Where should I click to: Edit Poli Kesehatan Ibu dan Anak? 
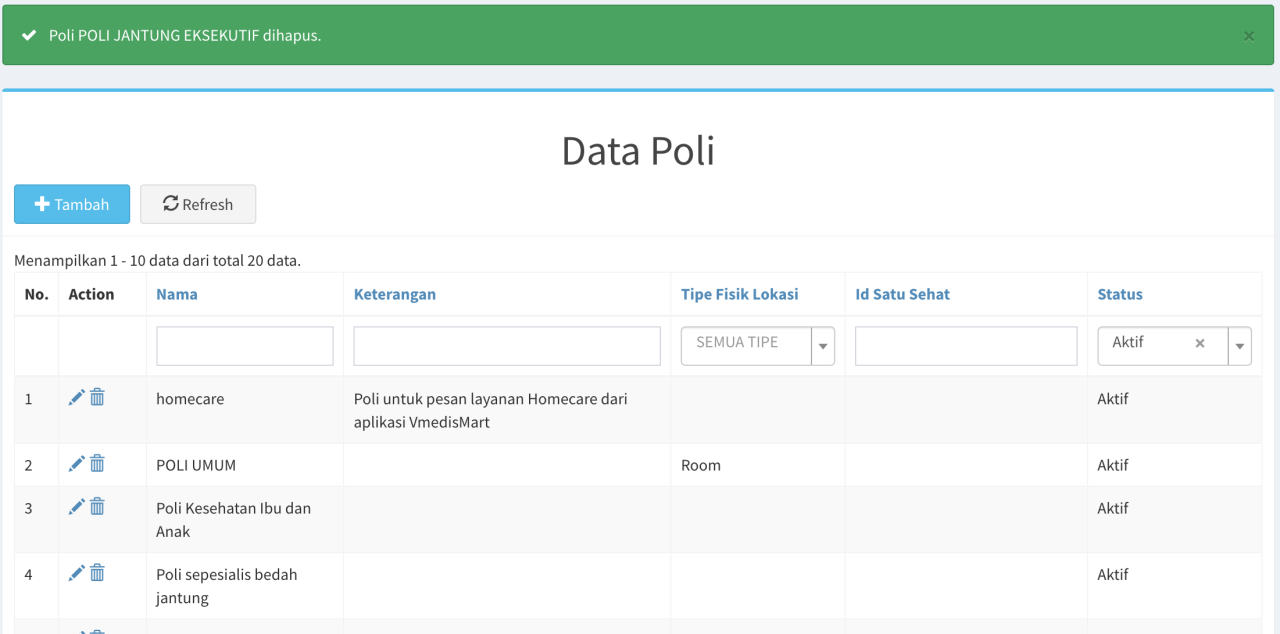coord(76,507)
